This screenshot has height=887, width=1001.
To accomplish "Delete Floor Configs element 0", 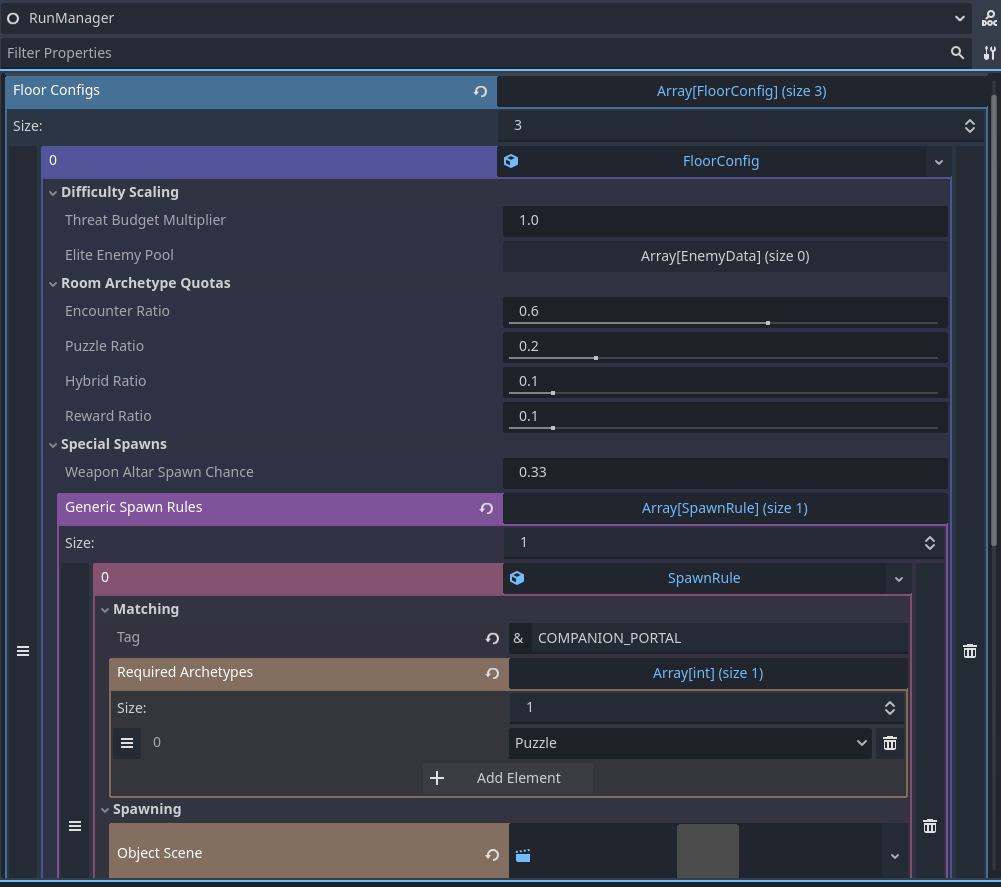I will point(970,651).
